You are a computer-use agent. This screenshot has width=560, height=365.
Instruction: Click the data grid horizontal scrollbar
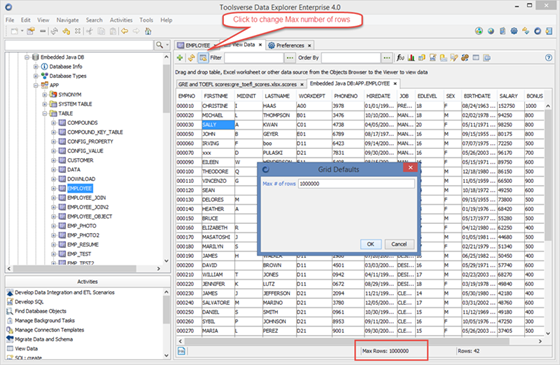346,341
